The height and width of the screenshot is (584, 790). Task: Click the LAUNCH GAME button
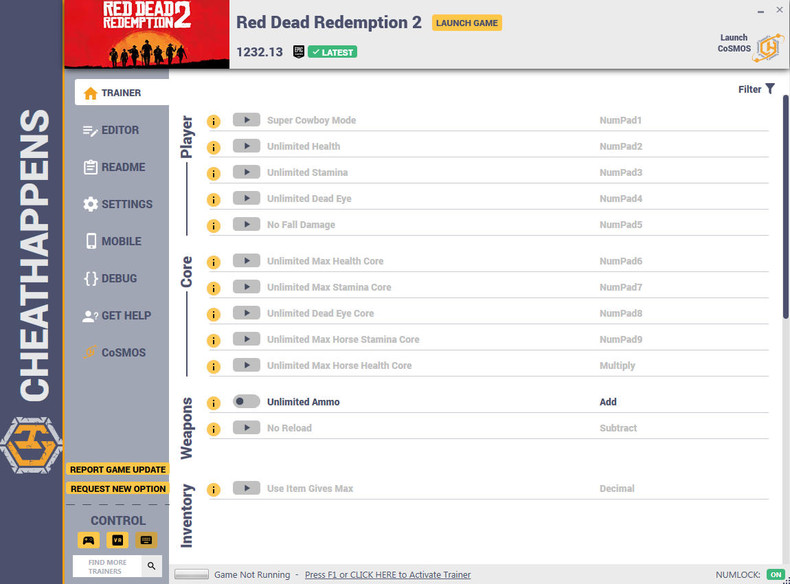467,23
